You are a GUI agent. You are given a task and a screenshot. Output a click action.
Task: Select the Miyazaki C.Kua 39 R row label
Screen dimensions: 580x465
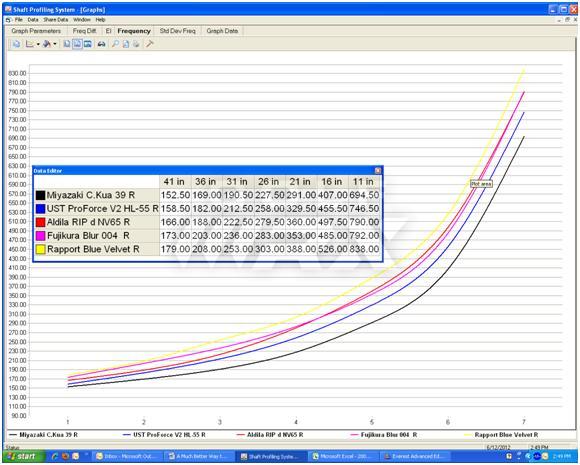pyautogui.click(x=91, y=195)
